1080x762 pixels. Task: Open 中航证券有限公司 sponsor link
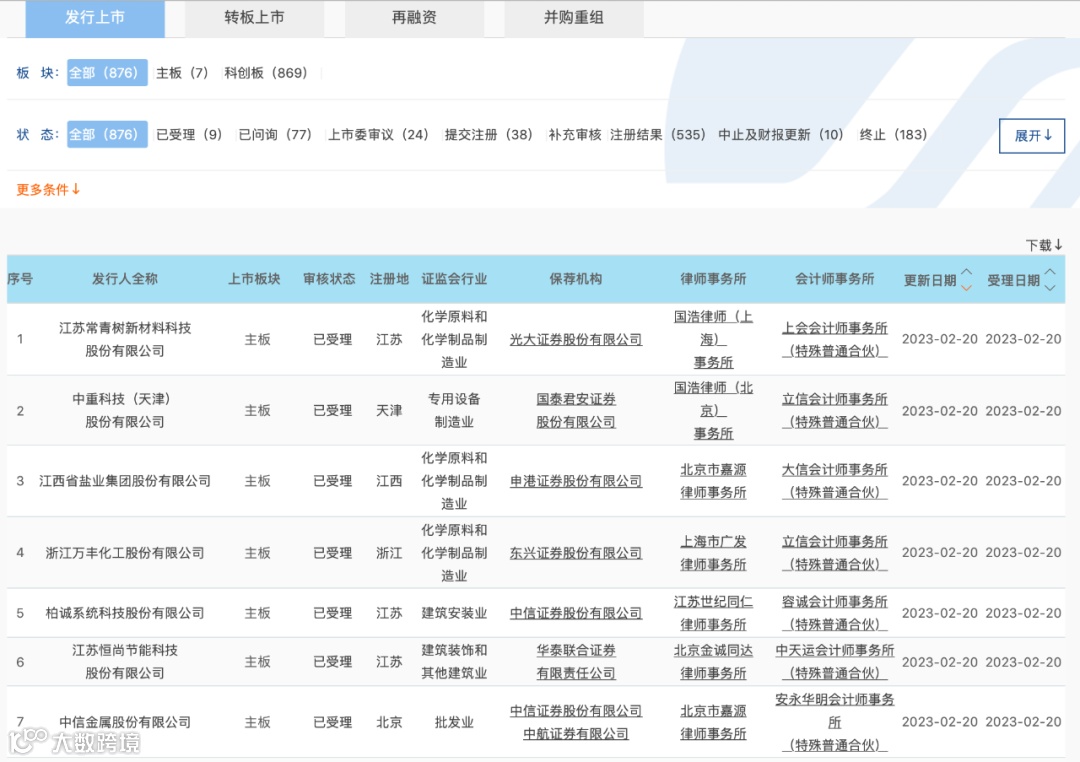576,734
